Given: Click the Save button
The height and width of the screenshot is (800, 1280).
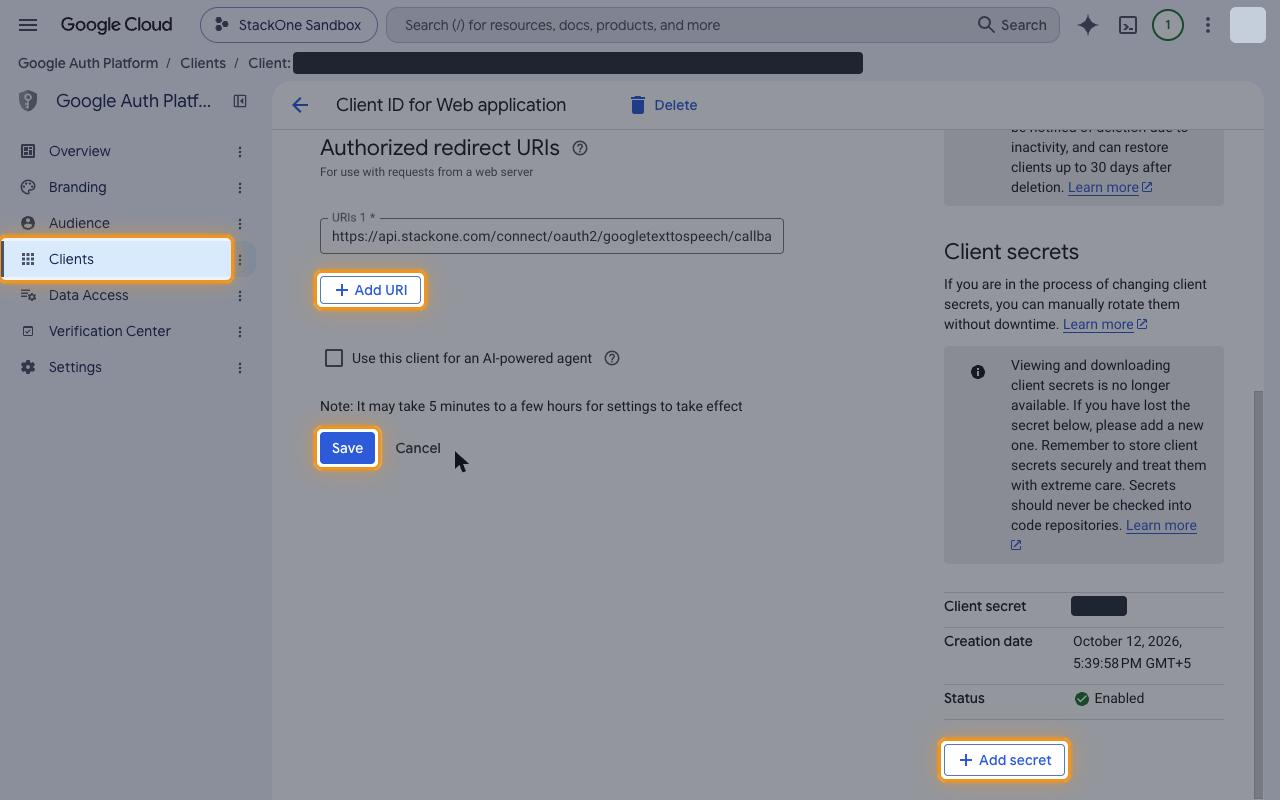Looking at the screenshot, I should coord(347,448).
